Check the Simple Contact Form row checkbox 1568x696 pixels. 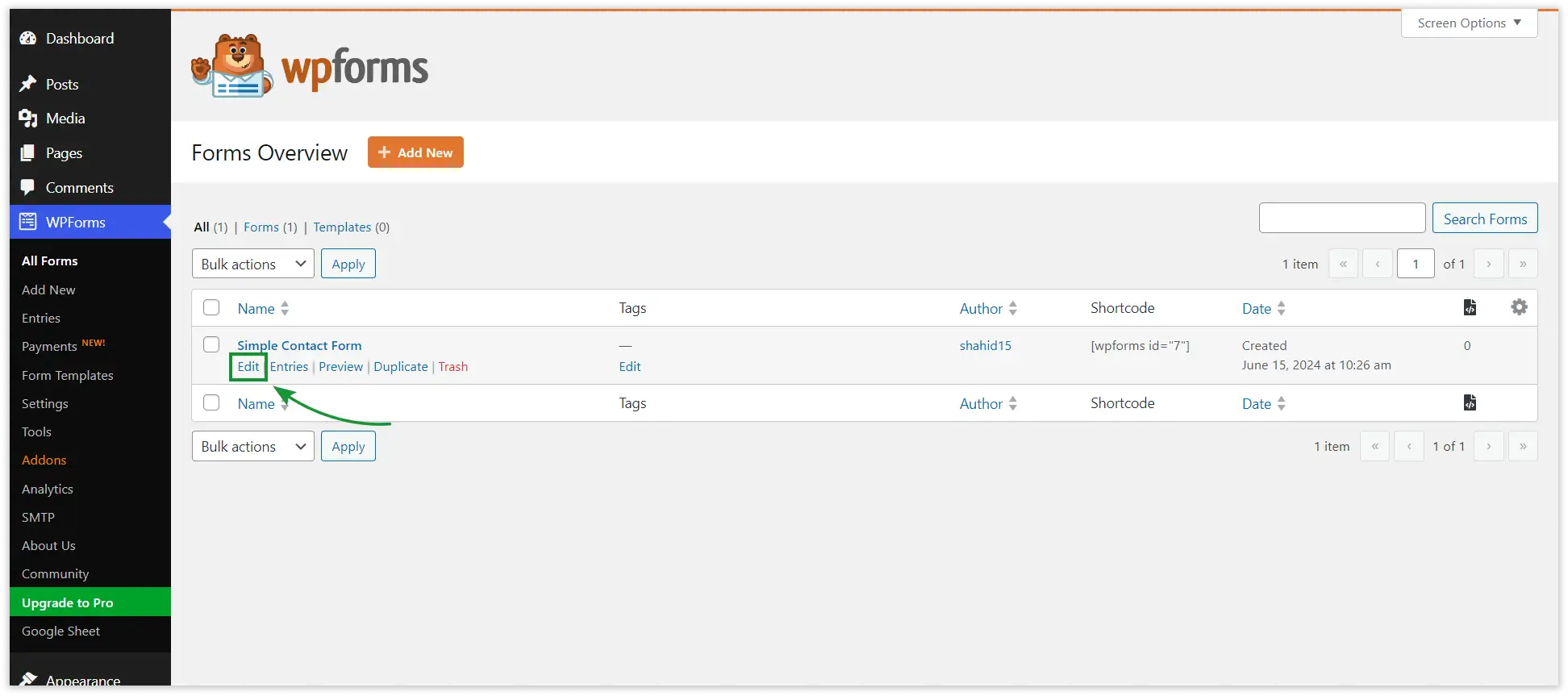click(x=211, y=344)
